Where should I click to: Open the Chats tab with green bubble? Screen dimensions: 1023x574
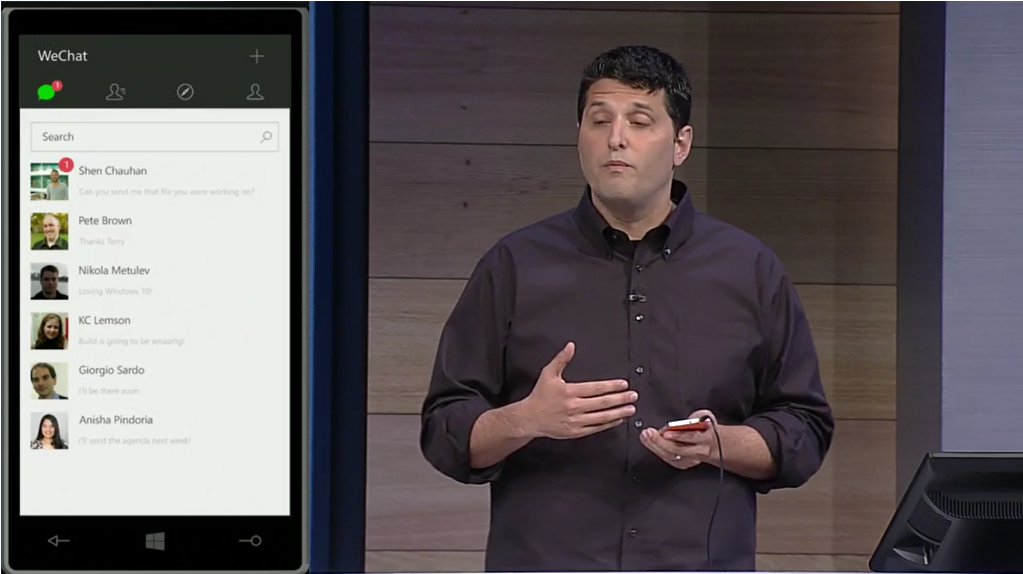(x=47, y=92)
